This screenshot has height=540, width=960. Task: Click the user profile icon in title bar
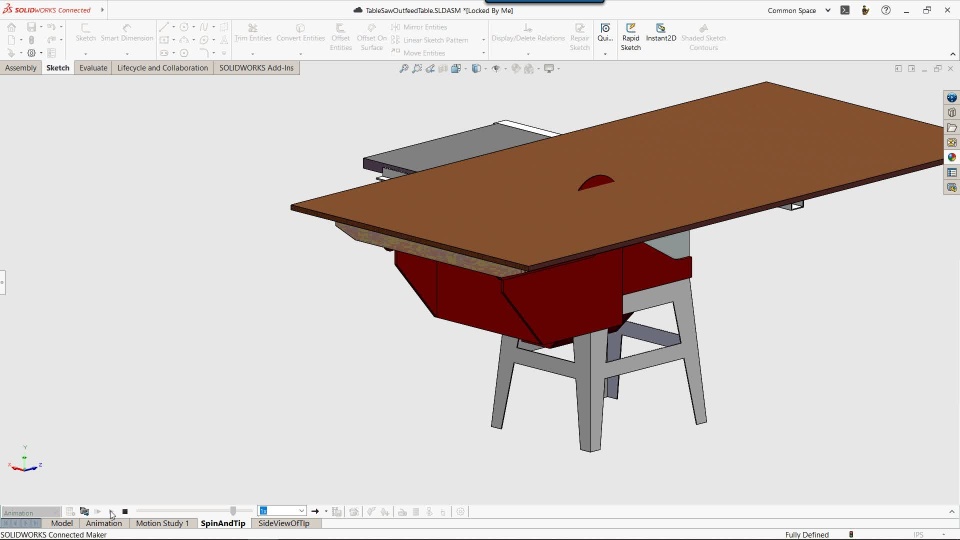tap(865, 10)
